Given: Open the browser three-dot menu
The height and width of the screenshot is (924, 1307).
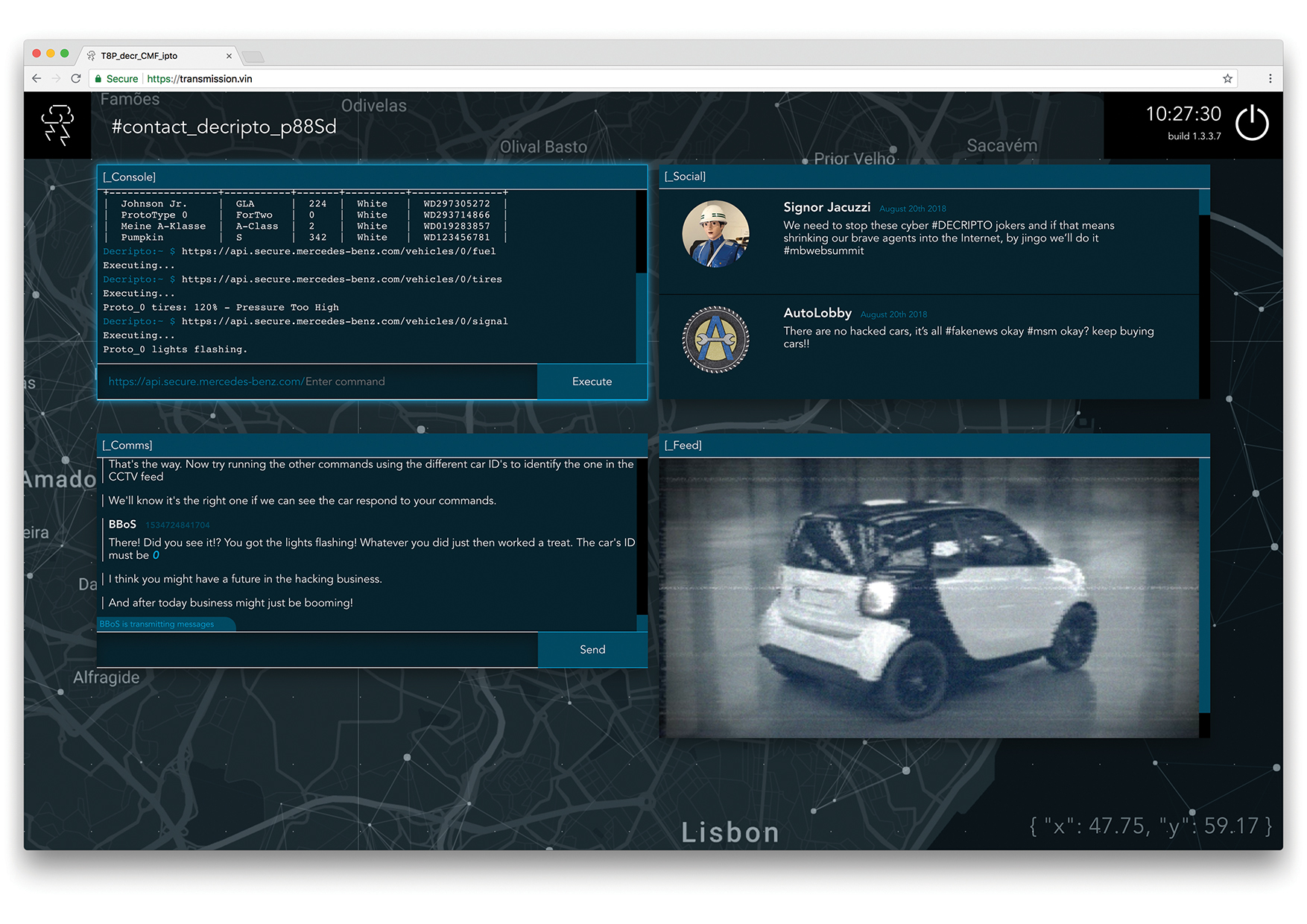Looking at the screenshot, I should (1270, 78).
